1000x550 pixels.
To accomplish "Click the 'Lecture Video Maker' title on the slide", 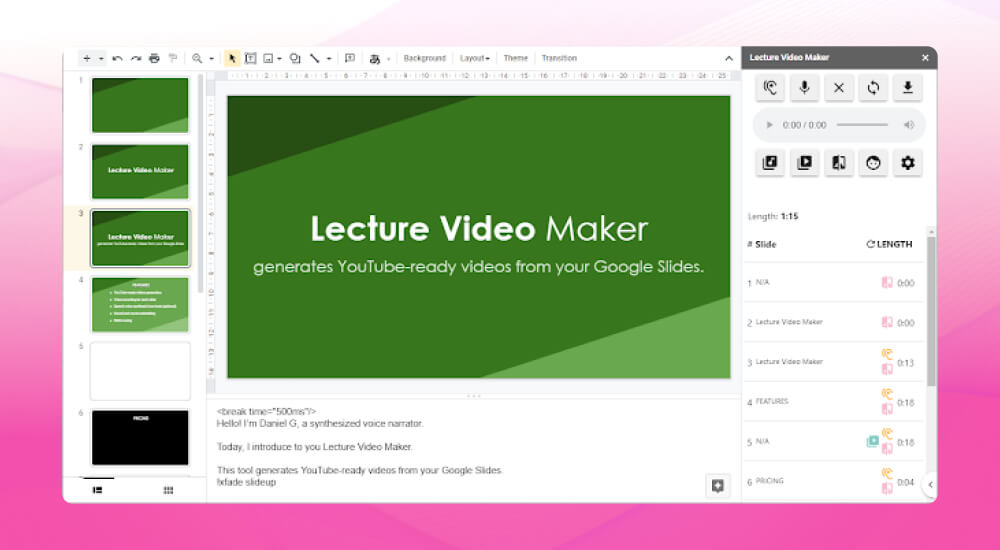I will pyautogui.click(x=479, y=229).
